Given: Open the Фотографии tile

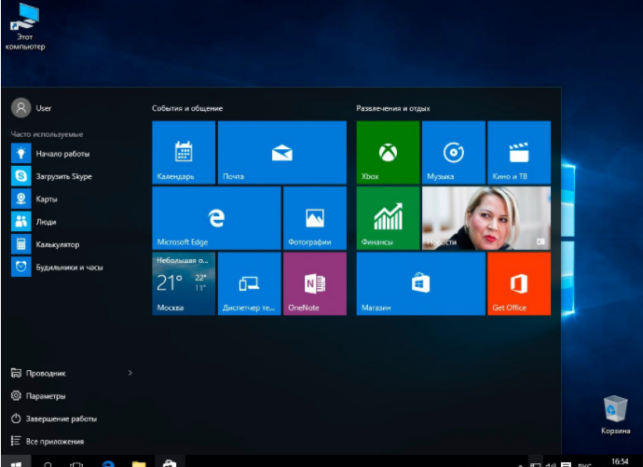Looking at the screenshot, I should (315, 218).
